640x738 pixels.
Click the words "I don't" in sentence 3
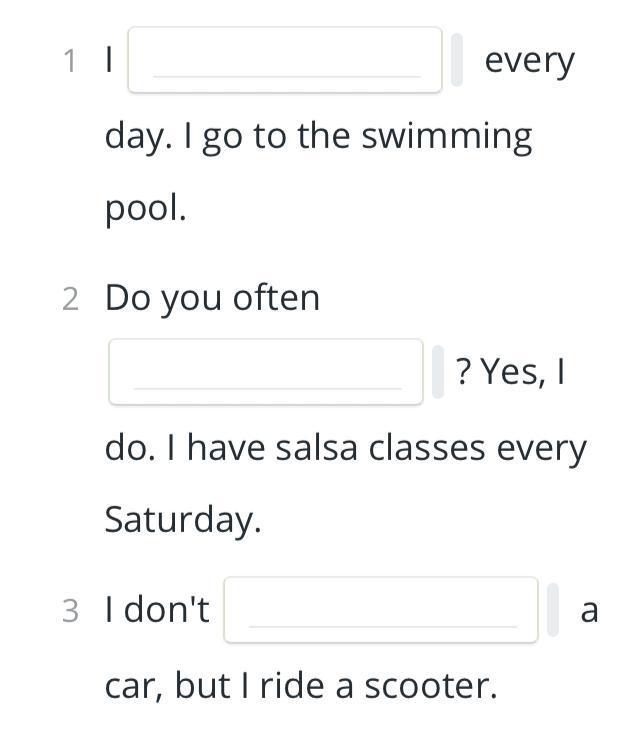pos(158,609)
